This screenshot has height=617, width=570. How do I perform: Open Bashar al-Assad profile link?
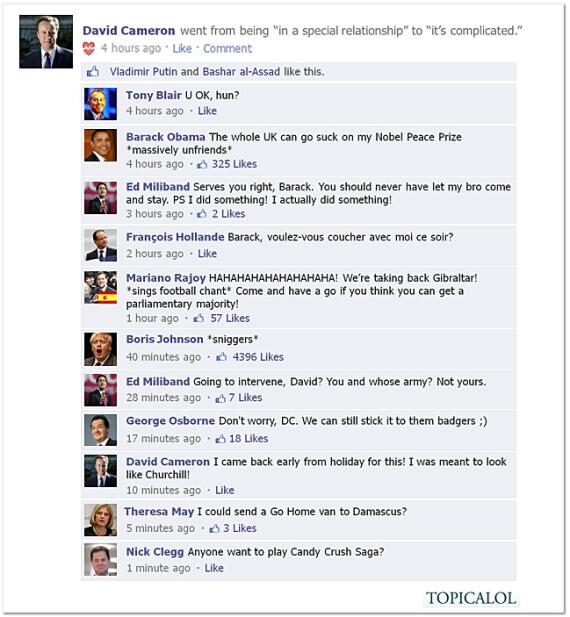pos(242,72)
